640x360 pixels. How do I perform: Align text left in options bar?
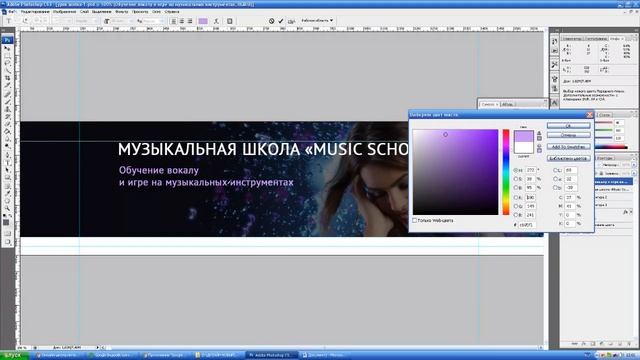click(174, 21)
